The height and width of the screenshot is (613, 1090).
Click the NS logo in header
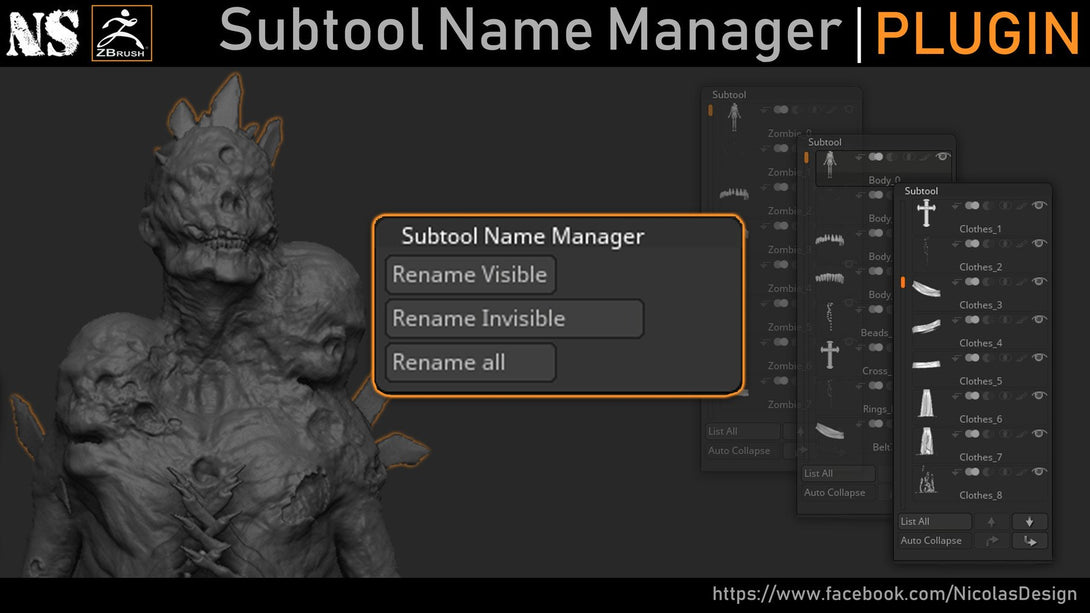[x=43, y=33]
